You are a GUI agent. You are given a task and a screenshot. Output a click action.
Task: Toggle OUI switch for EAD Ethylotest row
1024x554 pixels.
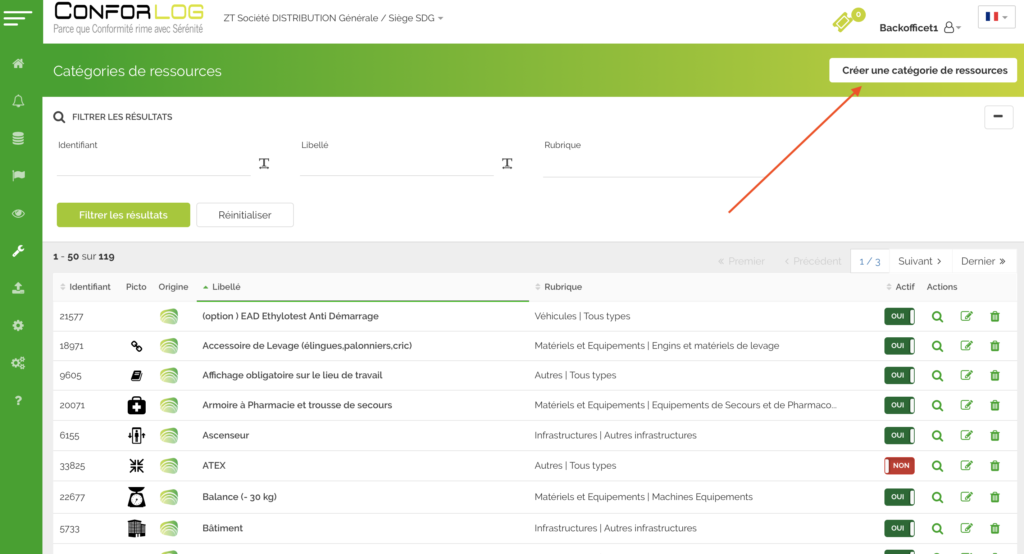[899, 316]
